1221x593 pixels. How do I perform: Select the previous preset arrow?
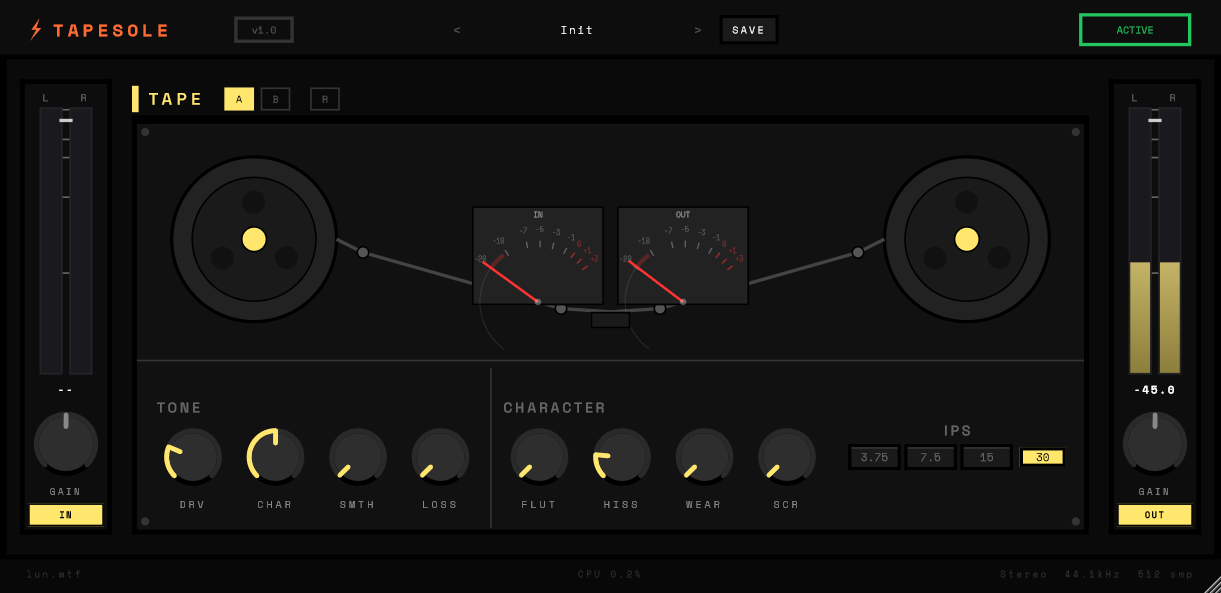(457, 30)
